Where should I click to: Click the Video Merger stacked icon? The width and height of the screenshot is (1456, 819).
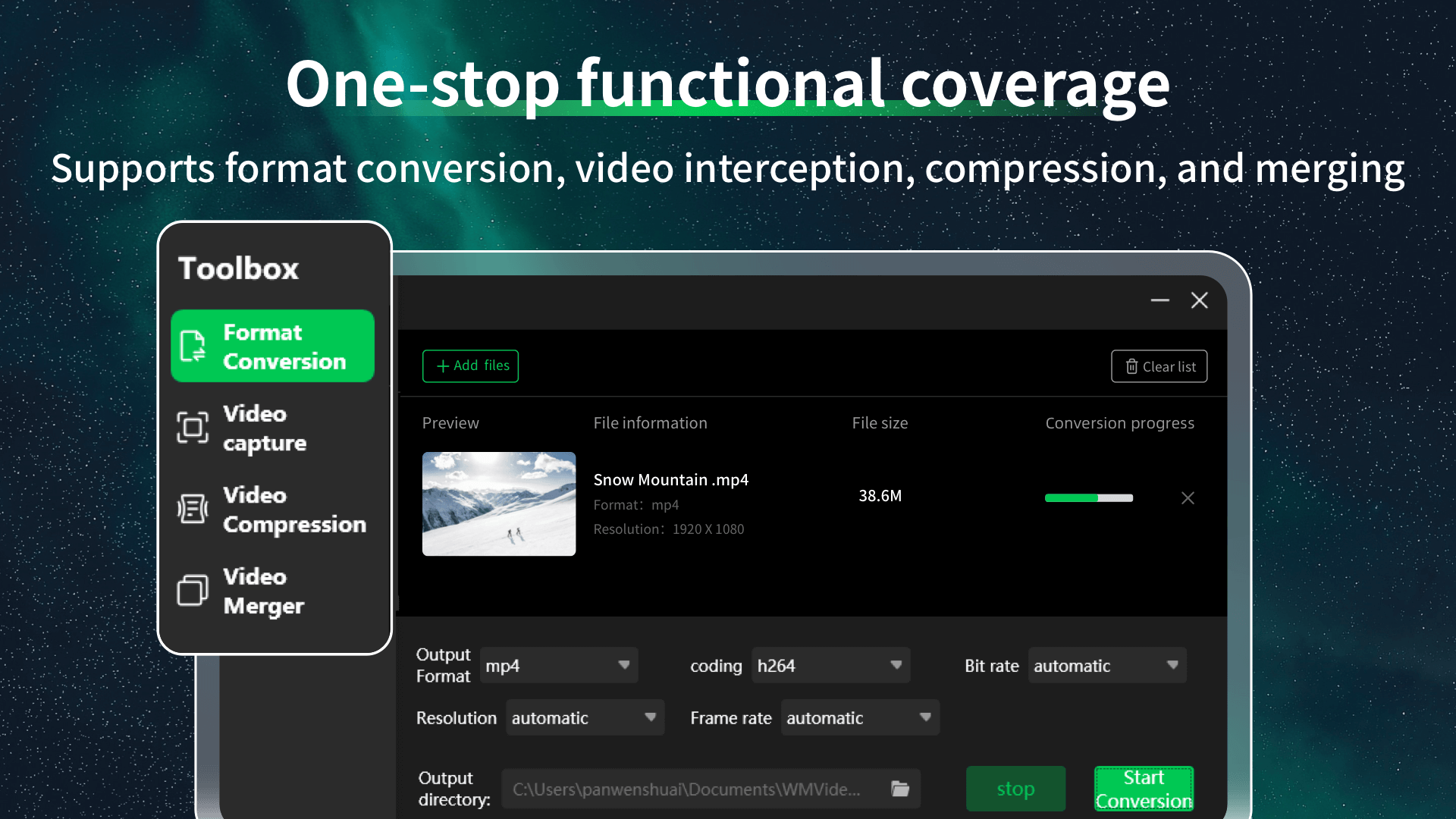[x=193, y=590]
